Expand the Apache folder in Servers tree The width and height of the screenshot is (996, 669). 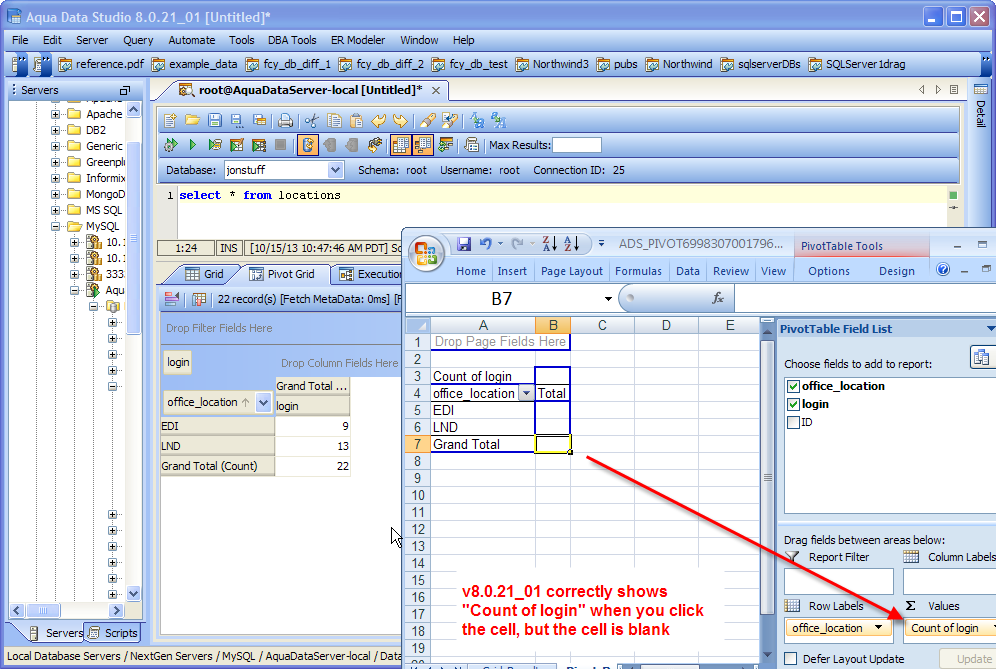pyautogui.click(x=55, y=114)
